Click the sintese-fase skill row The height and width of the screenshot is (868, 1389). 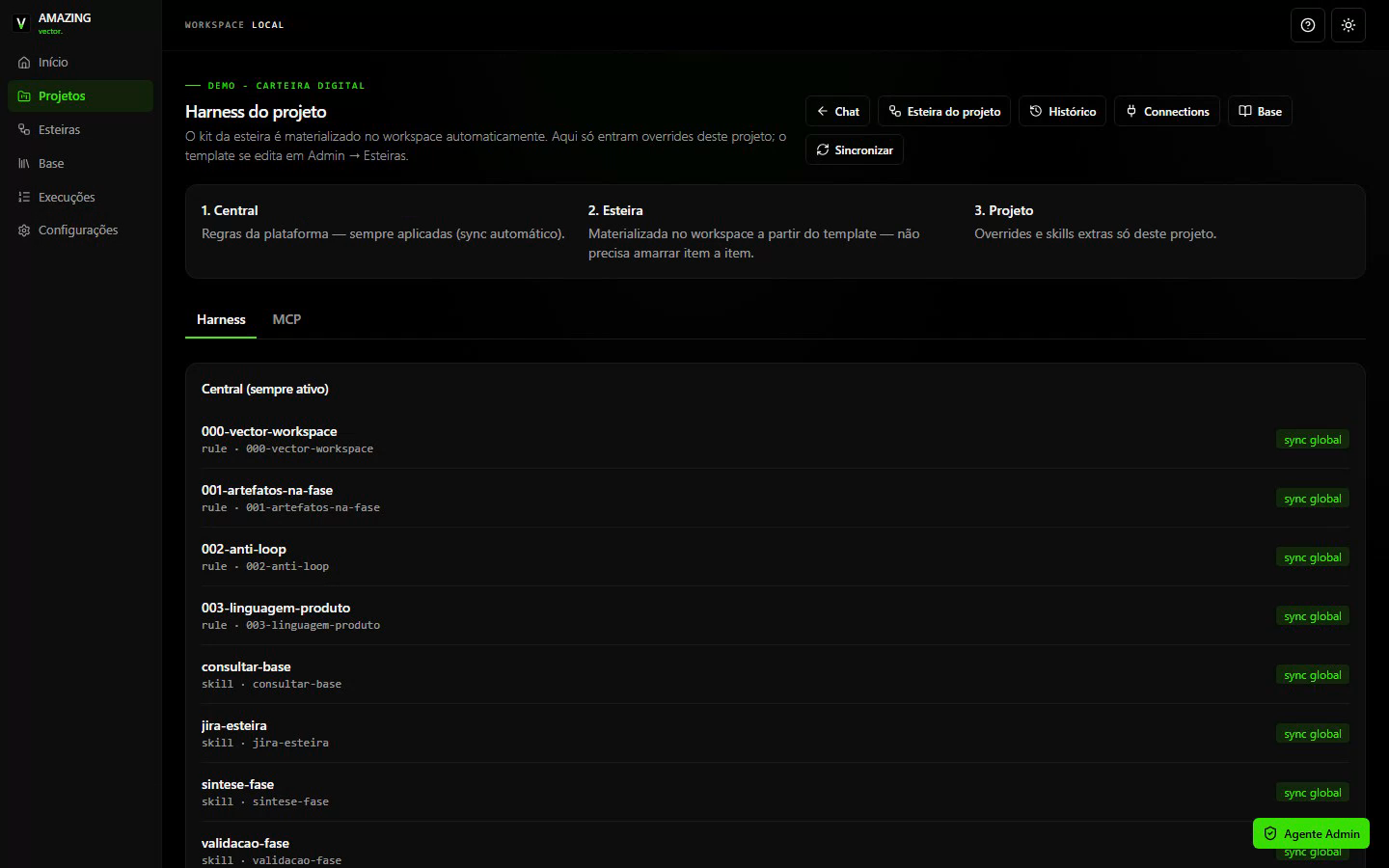point(775,793)
